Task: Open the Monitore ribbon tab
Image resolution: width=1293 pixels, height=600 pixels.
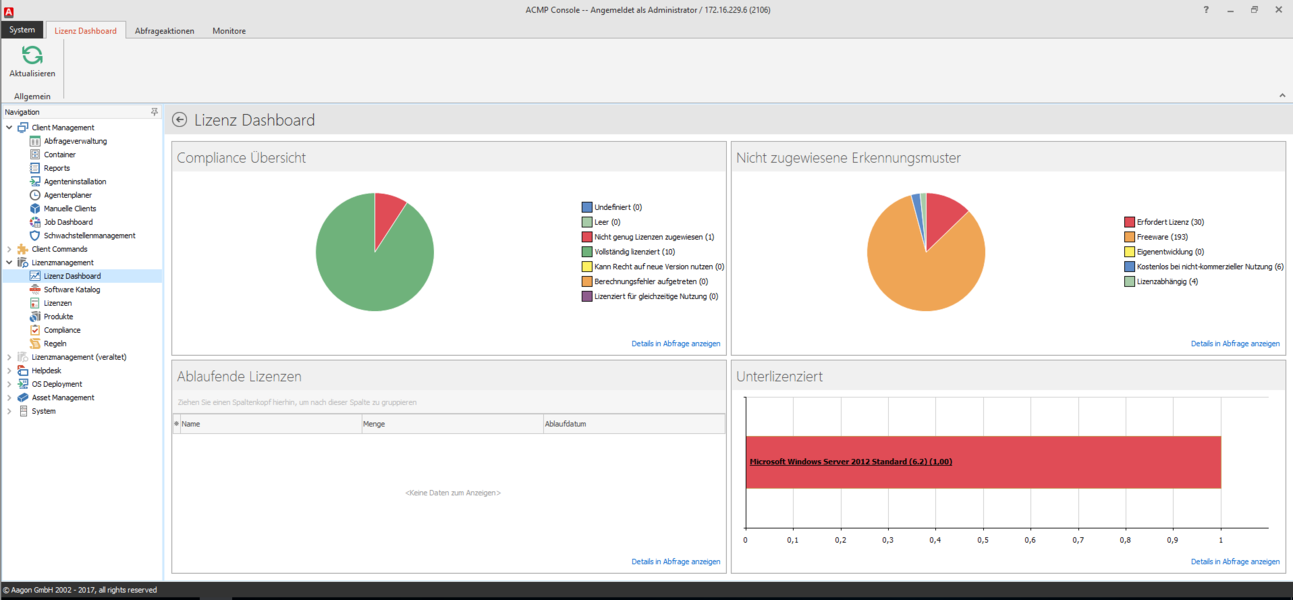Action: (229, 31)
